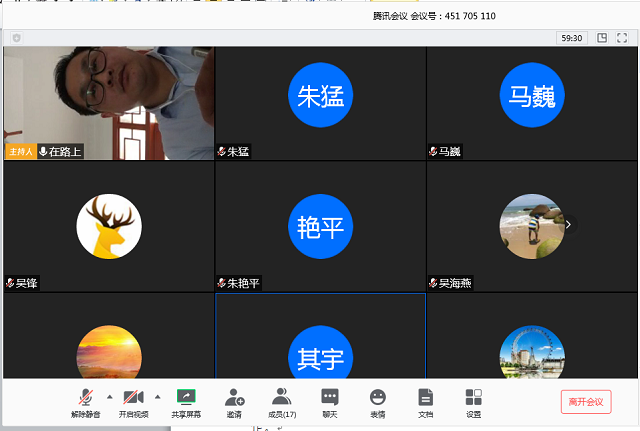The height and width of the screenshot is (431, 640).
Task: Open the 成员(17) members list
Action: point(282,402)
